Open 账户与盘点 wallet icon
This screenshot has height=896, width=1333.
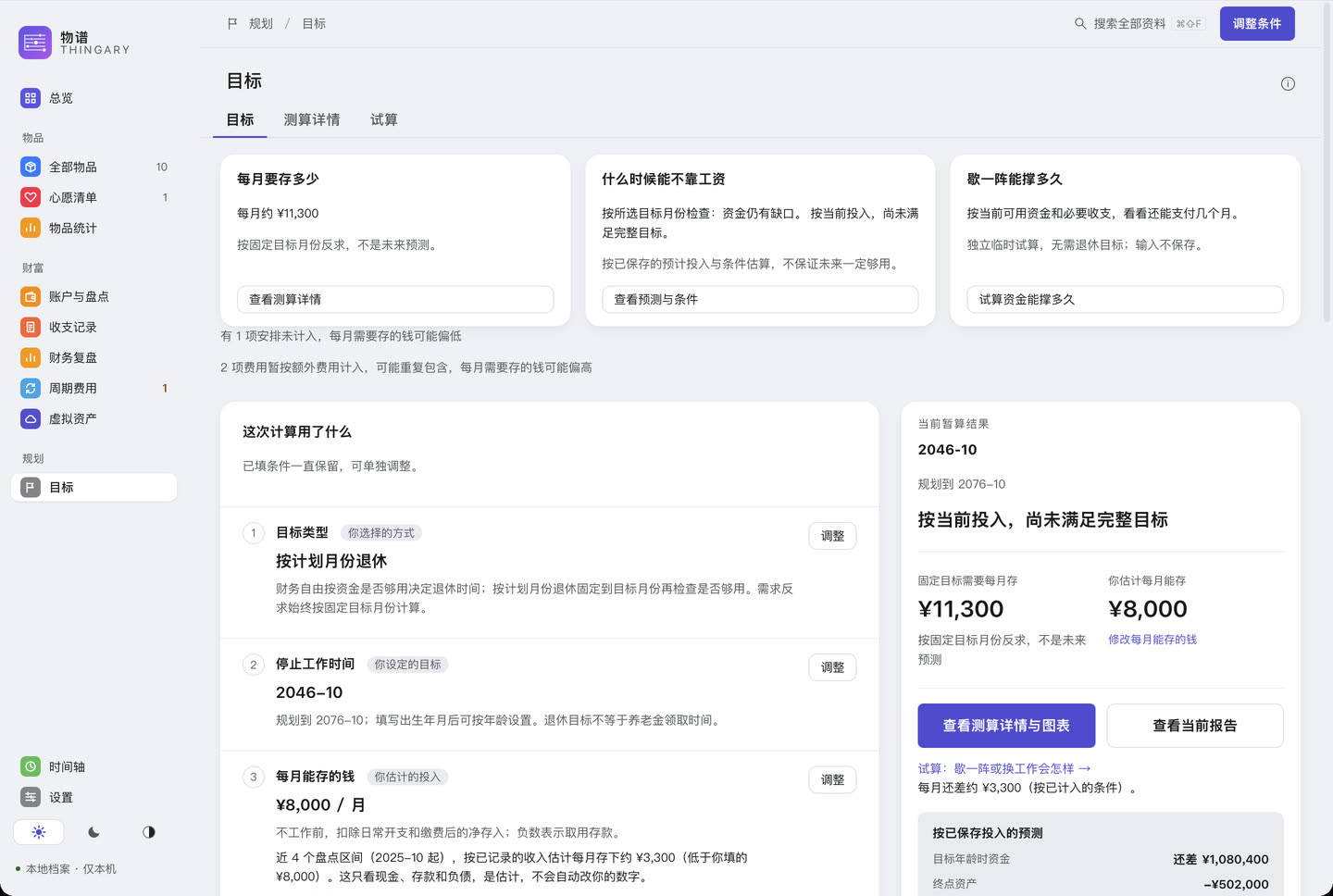point(31,297)
